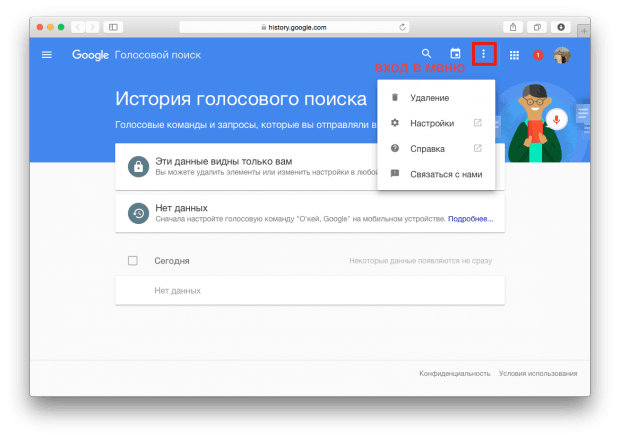This screenshot has width=620, height=439.
Task: Choose Справка in the dropdown menu
Action: [427, 149]
